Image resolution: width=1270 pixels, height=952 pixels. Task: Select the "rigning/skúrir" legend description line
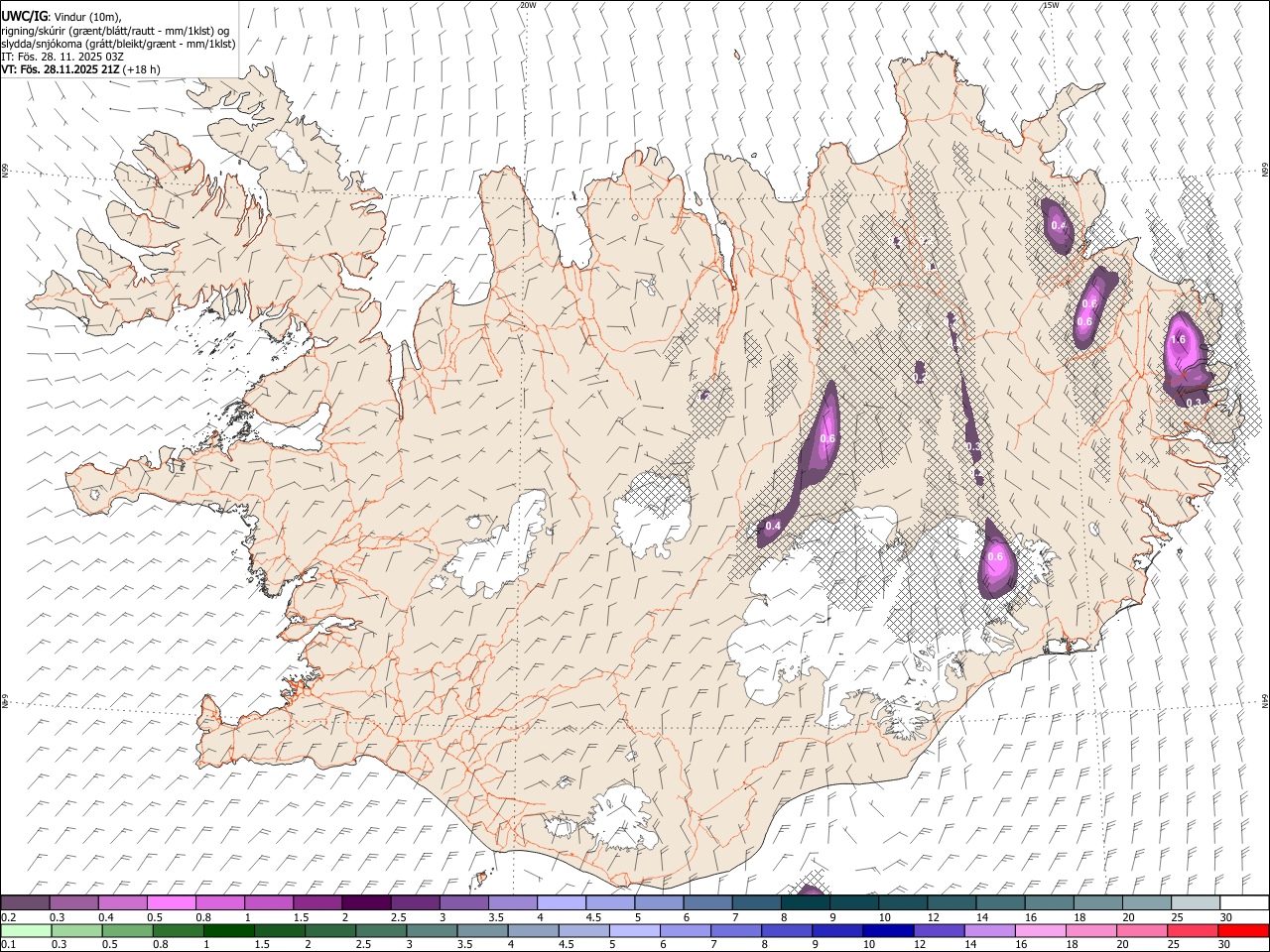click(x=115, y=31)
